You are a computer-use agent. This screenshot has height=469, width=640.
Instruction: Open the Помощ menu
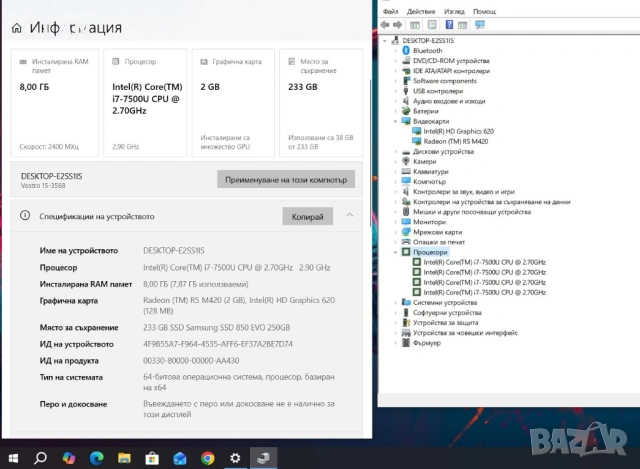484,11
